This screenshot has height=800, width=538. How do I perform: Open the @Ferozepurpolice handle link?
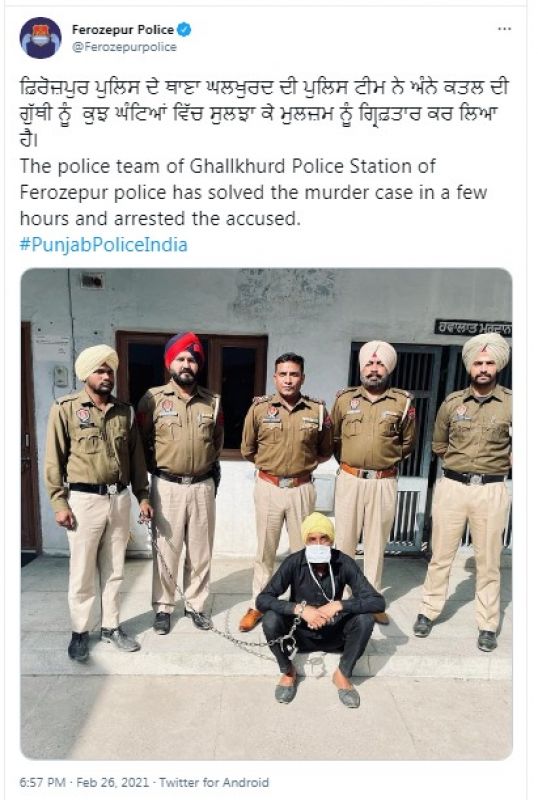[124, 47]
